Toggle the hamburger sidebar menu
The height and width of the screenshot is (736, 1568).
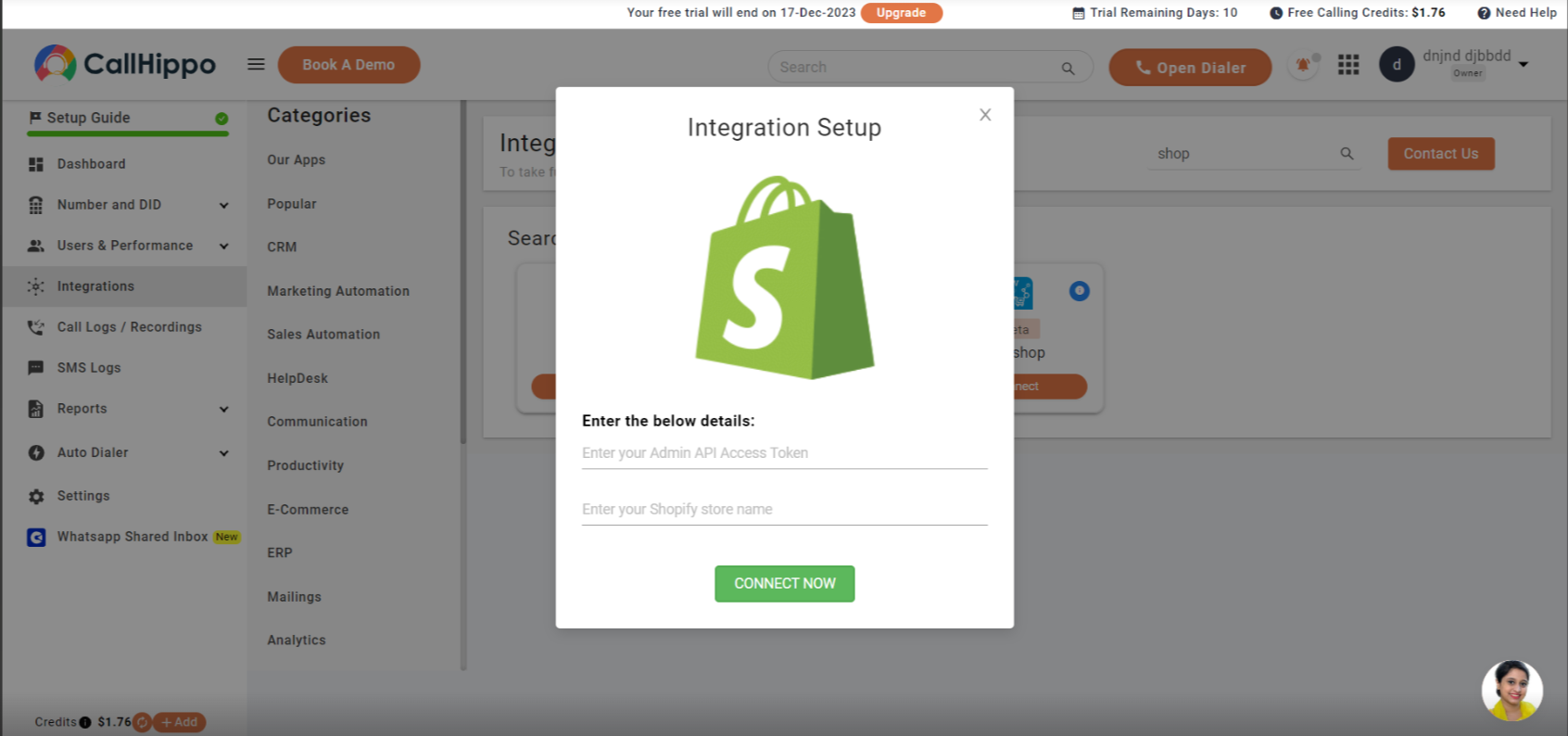(256, 65)
